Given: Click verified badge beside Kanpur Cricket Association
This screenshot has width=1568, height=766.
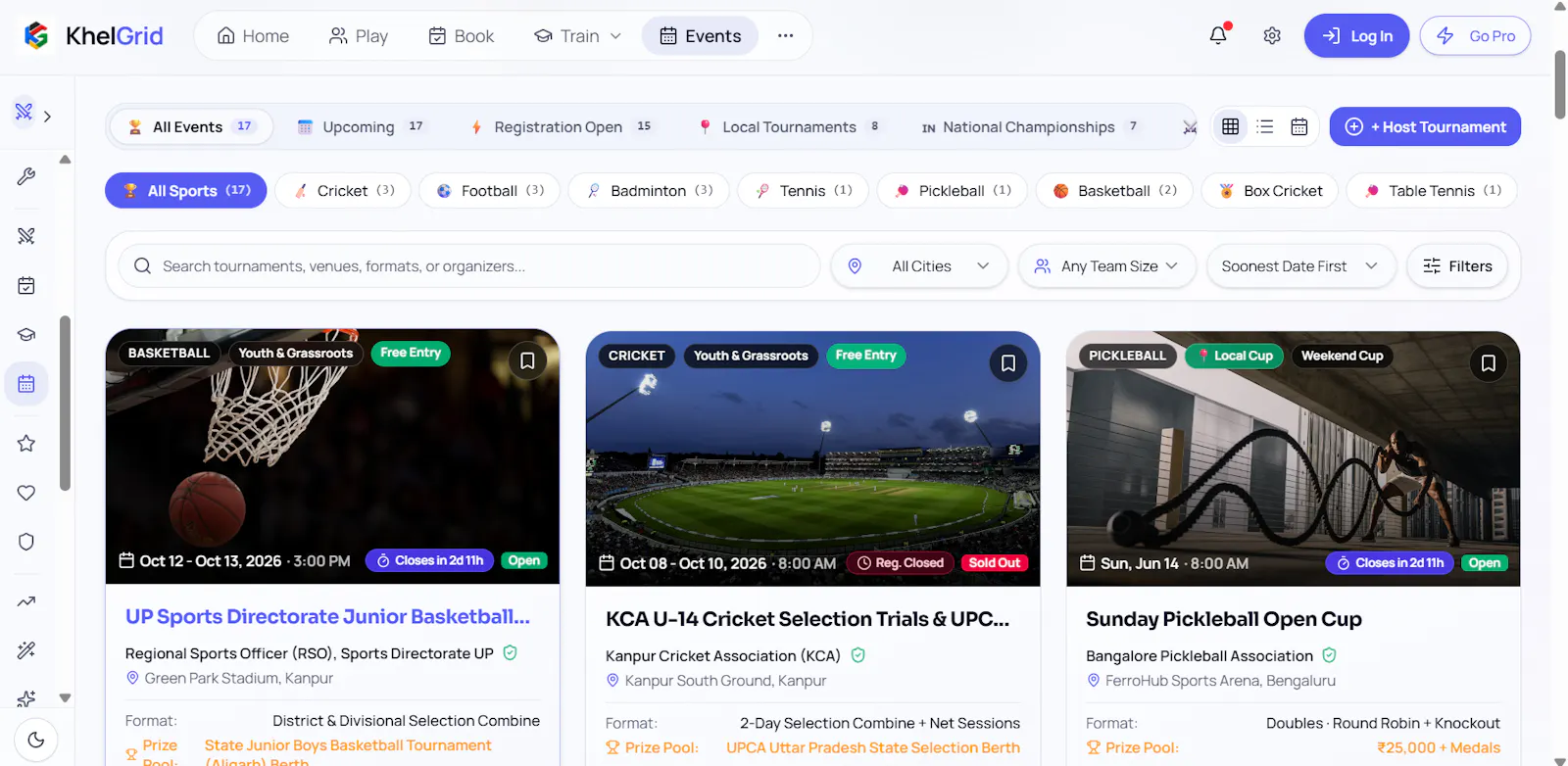Looking at the screenshot, I should (858, 655).
